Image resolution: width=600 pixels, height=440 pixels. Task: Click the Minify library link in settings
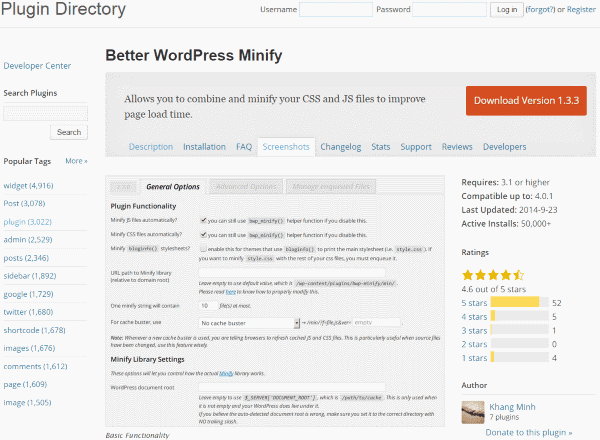click(226, 373)
